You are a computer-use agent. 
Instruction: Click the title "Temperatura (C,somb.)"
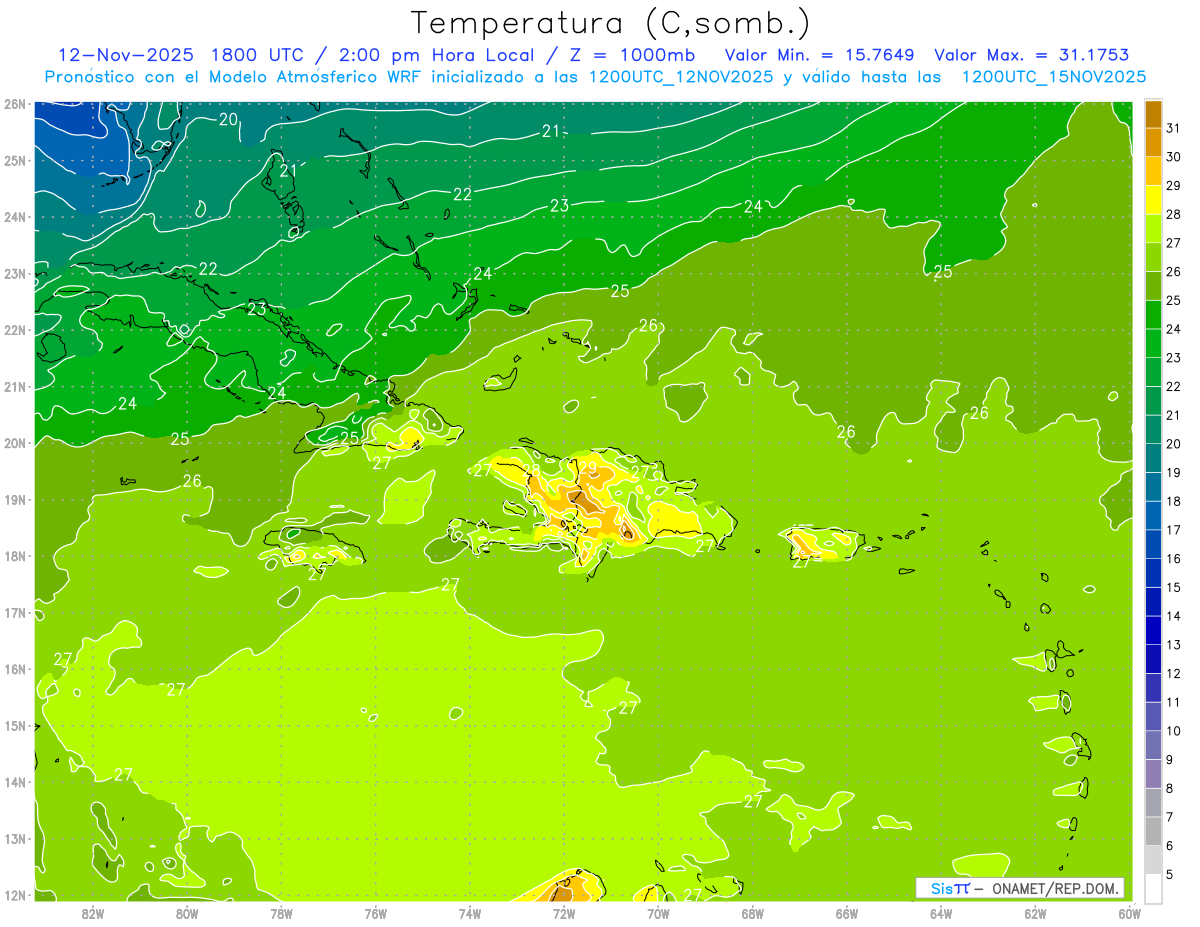611,23
